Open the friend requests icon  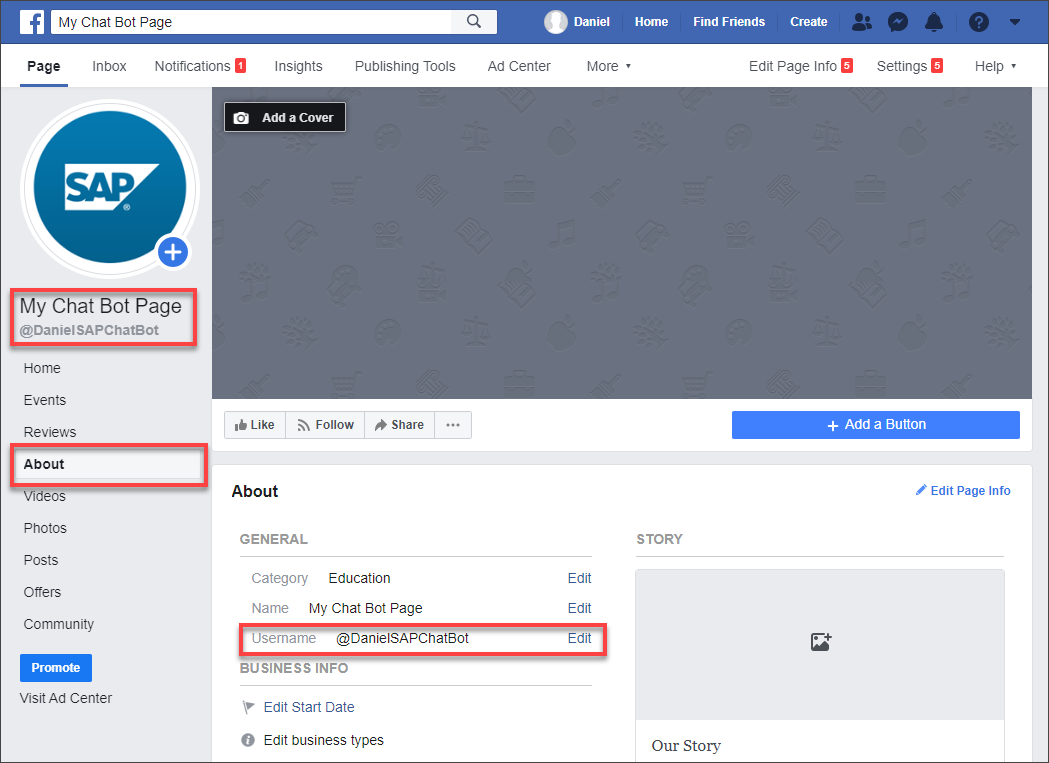tap(862, 22)
